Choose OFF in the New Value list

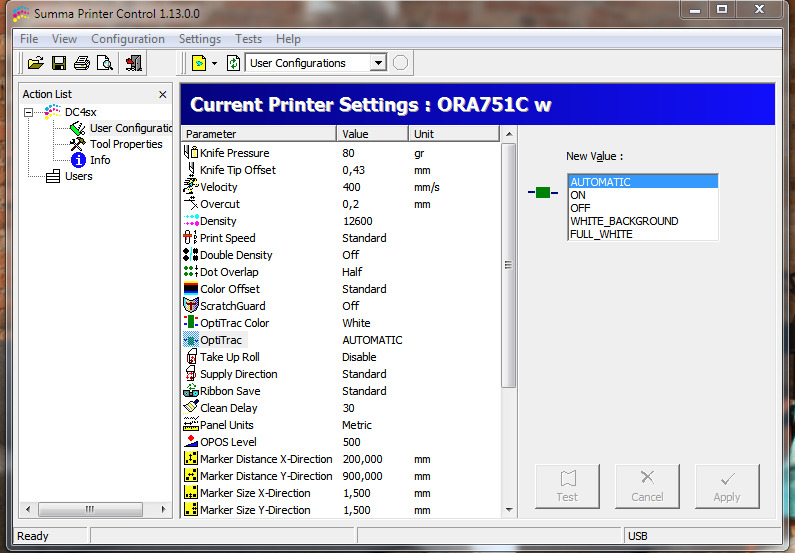pyautogui.click(x=643, y=208)
